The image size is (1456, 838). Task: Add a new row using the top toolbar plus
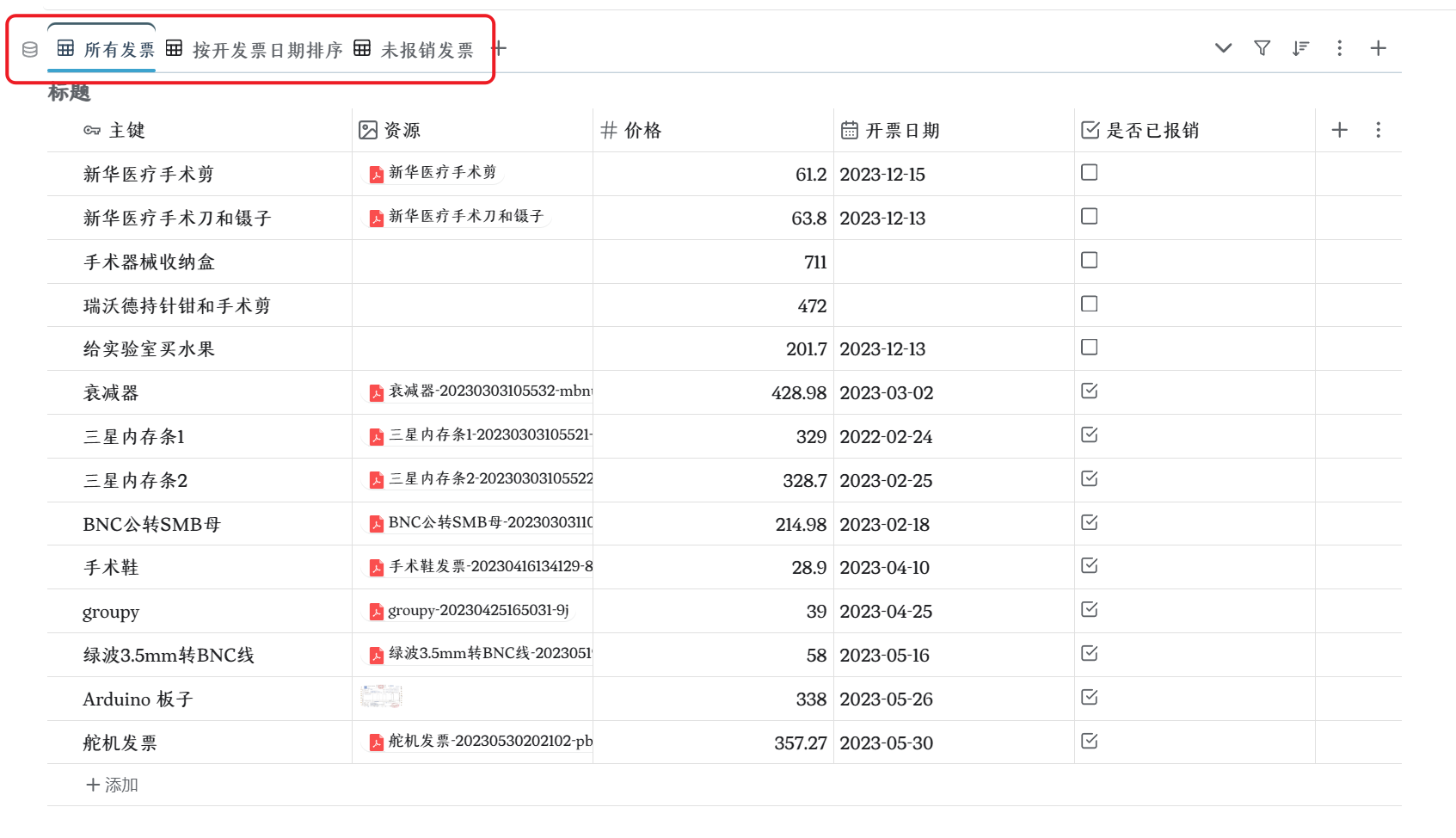click(1378, 48)
